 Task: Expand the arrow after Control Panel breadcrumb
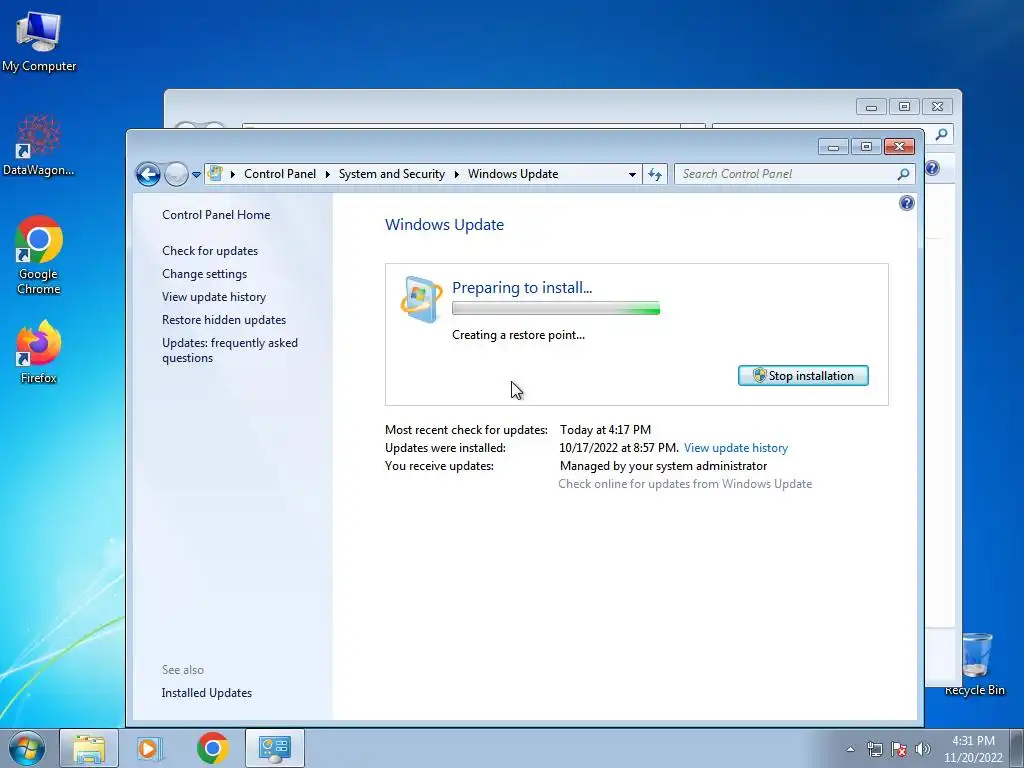pyautogui.click(x=327, y=174)
